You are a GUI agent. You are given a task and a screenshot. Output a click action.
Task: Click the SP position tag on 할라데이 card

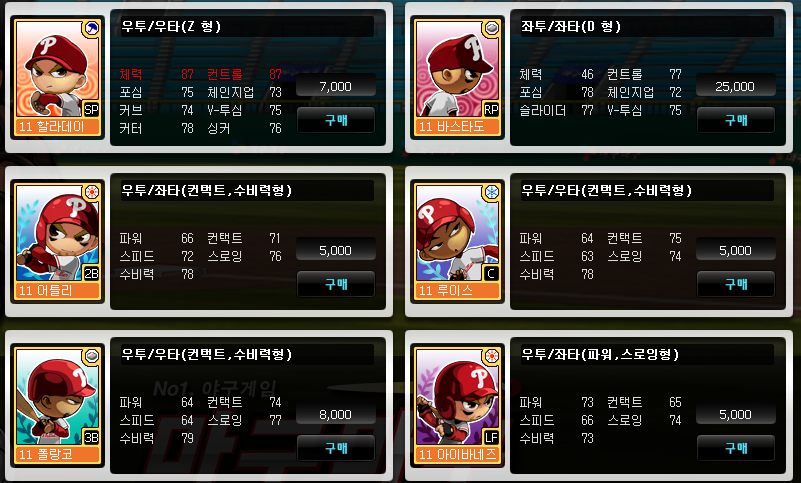(x=91, y=109)
